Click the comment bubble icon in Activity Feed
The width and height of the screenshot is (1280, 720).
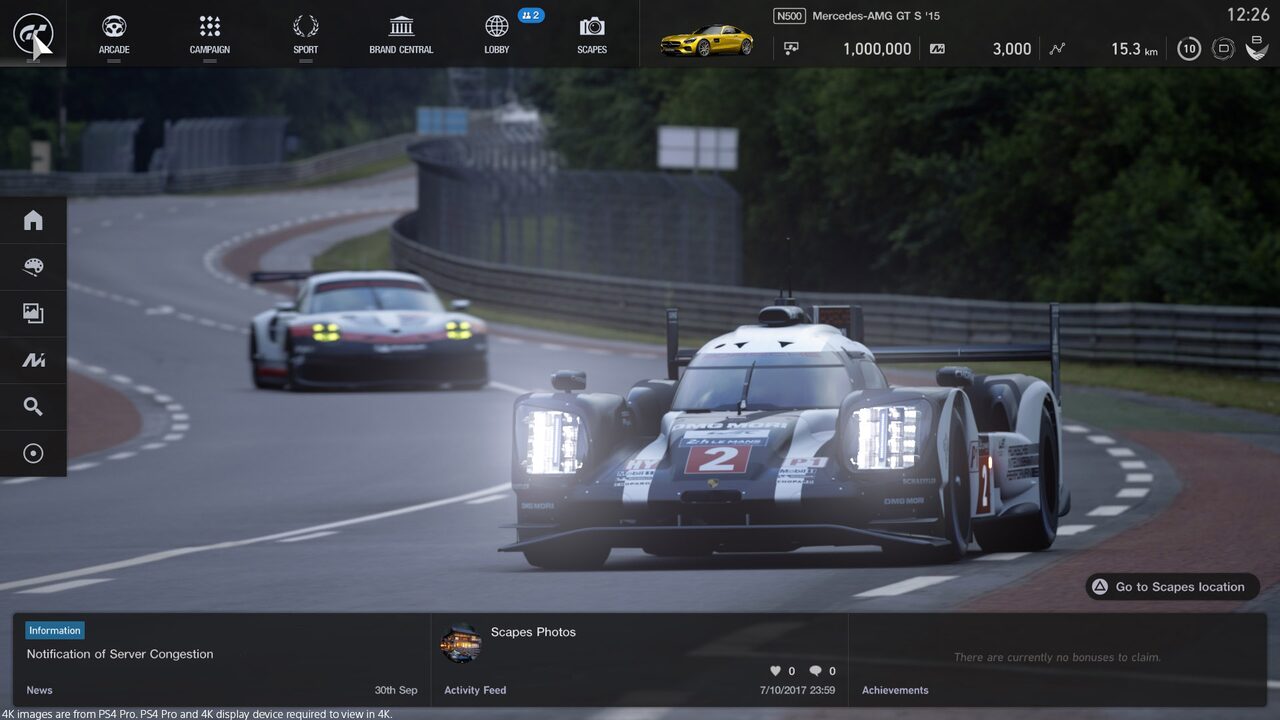pyautogui.click(x=815, y=671)
